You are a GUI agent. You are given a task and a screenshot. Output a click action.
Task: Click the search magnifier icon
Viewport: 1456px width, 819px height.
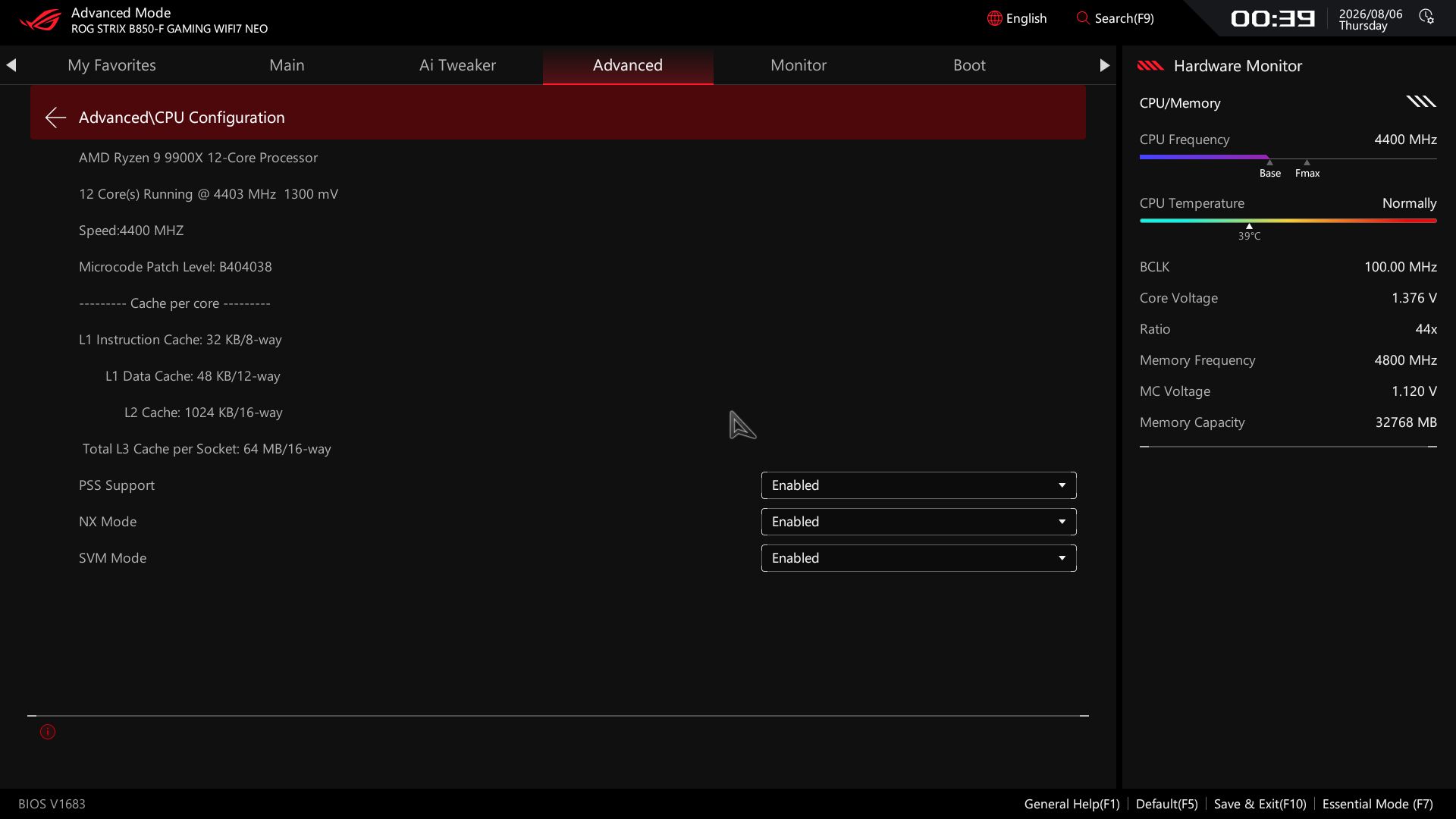coord(1083,18)
